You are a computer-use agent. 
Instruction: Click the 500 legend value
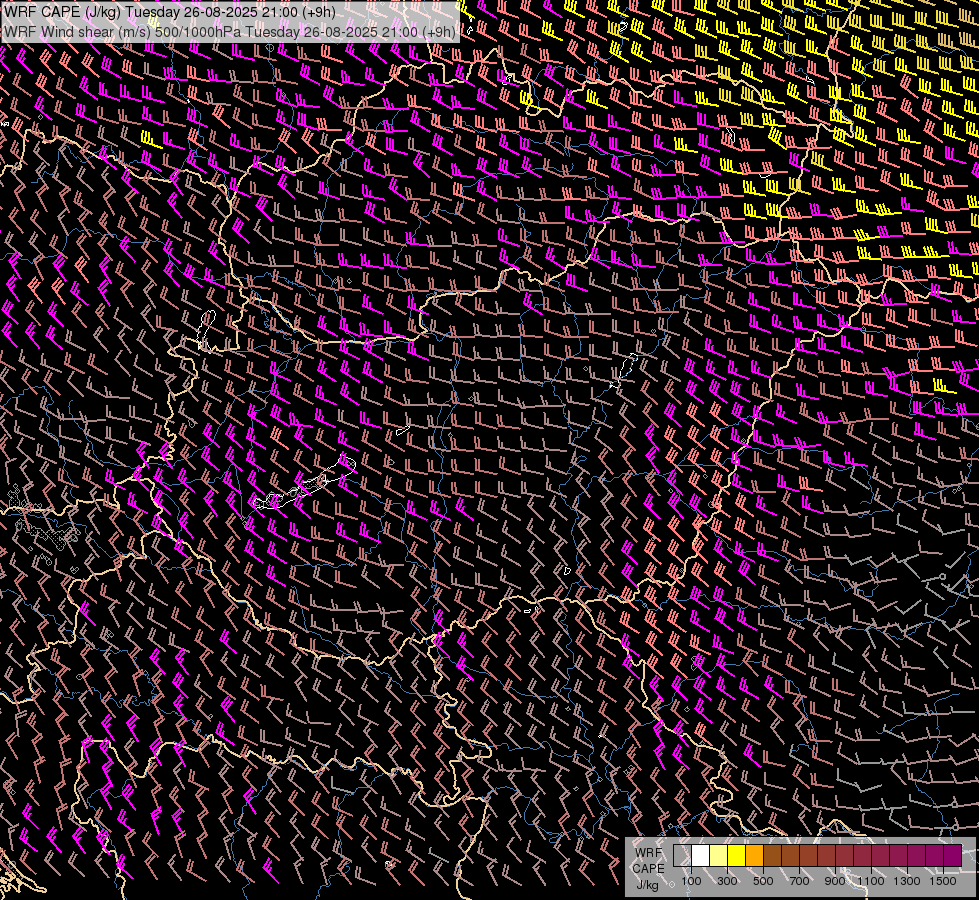point(763,881)
